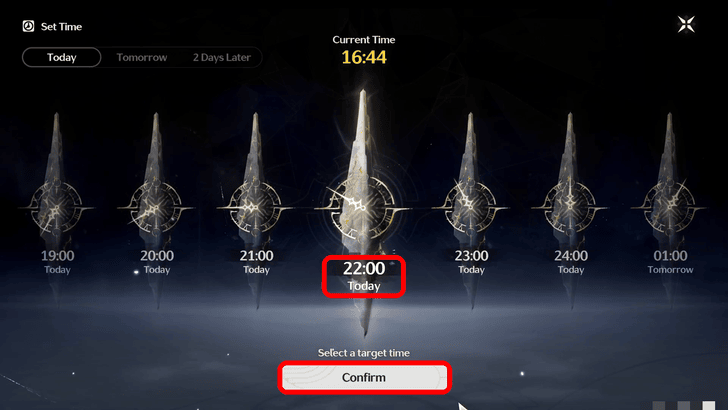Viewport: 728px width, 410px height.
Task: Click the Set Time clock icon
Action: [28, 26]
